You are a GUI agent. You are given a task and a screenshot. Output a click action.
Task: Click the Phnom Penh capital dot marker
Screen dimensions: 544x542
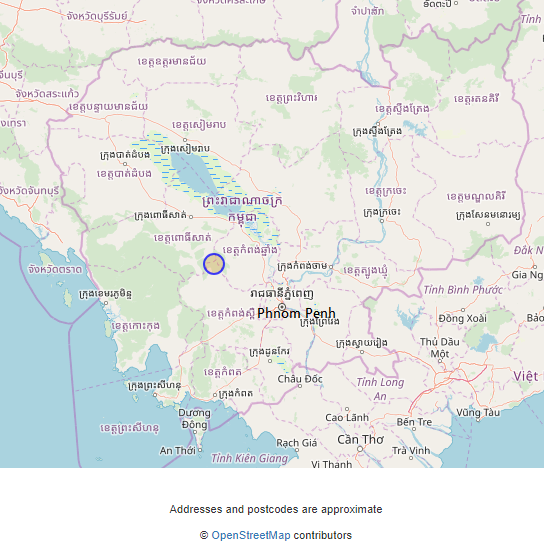(282, 307)
